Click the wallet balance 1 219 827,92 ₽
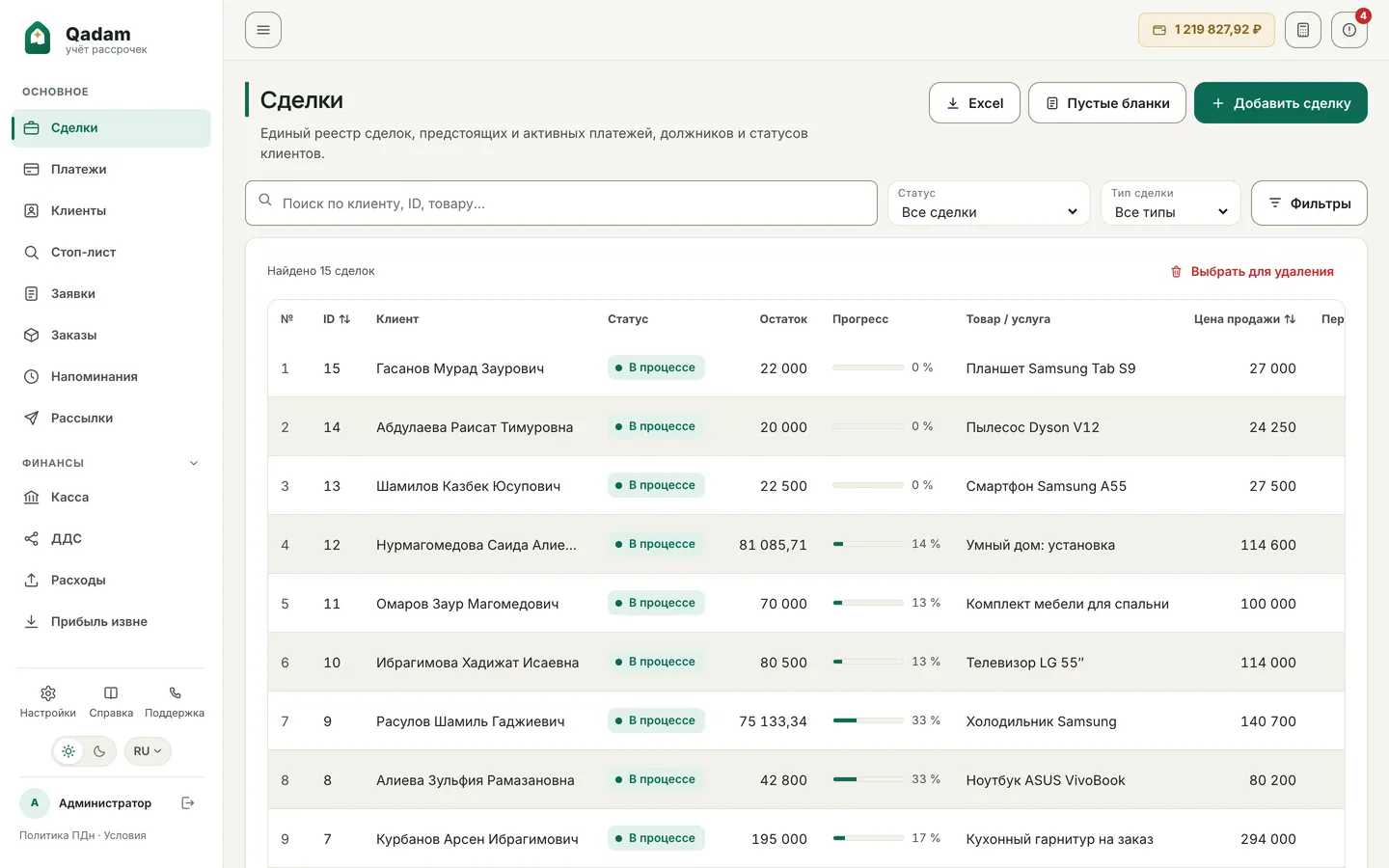 click(1207, 30)
